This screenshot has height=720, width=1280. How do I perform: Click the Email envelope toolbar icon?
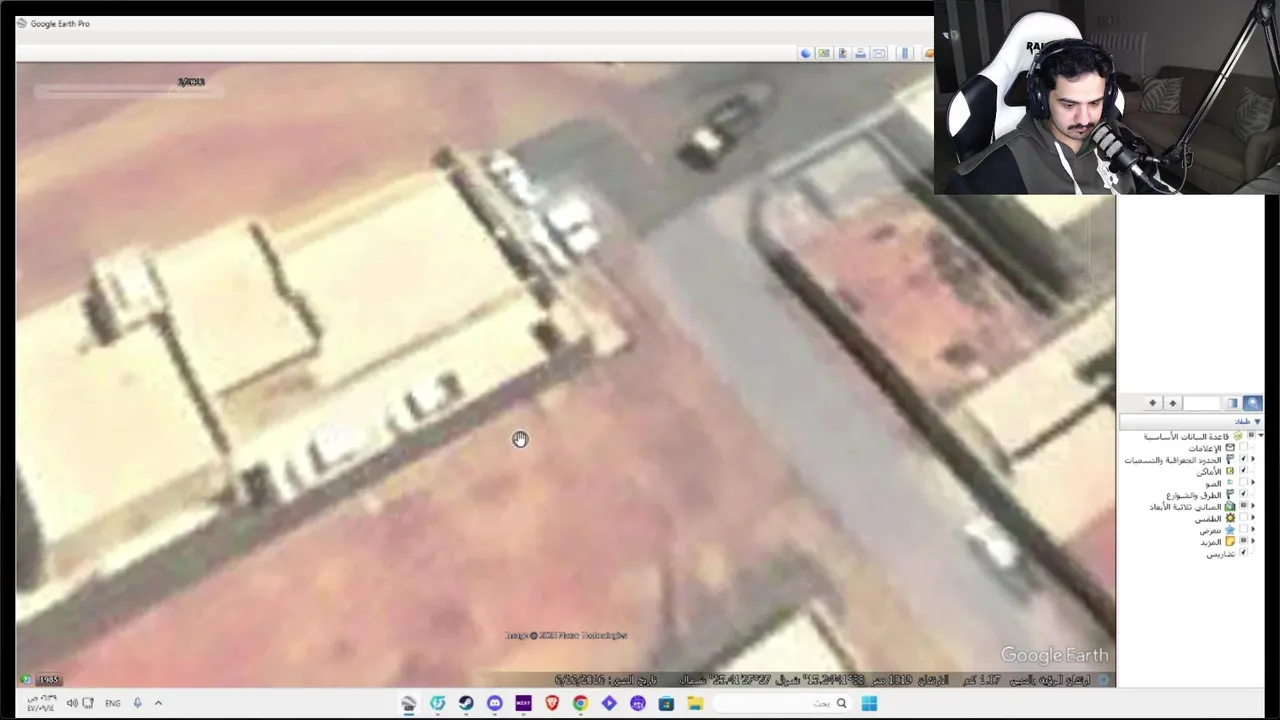pyautogui.click(x=879, y=53)
